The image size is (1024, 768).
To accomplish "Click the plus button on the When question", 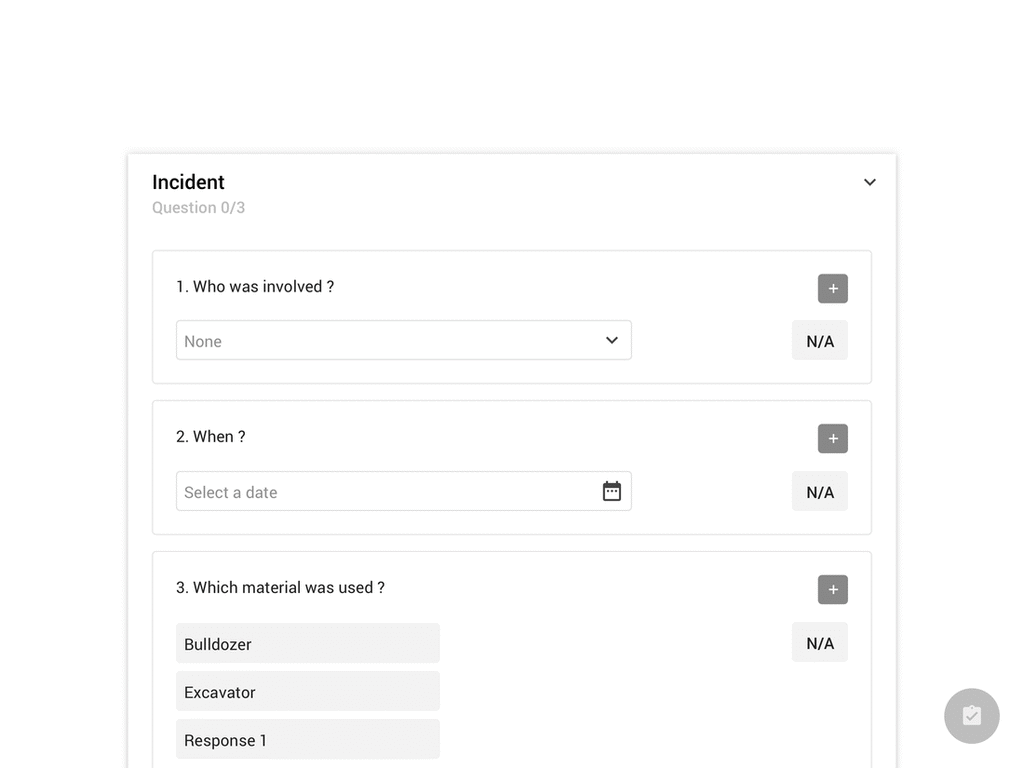I will [x=832, y=439].
